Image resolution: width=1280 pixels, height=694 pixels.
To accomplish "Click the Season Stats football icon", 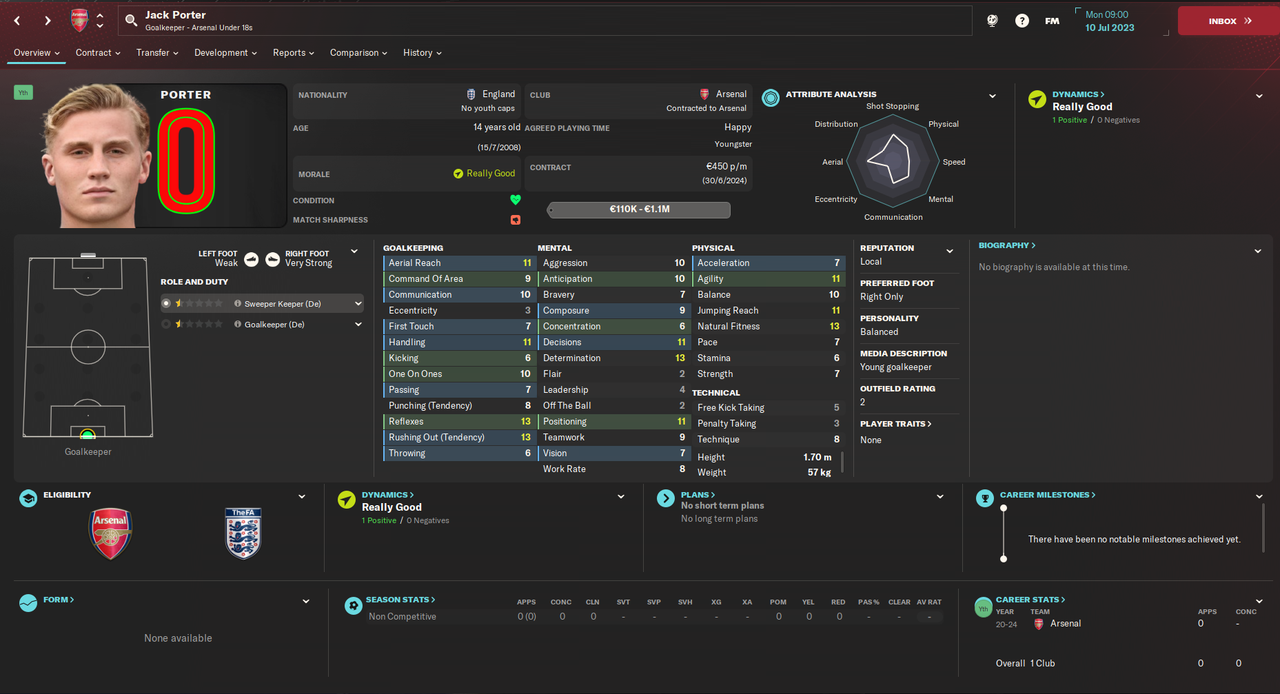I will click(x=353, y=605).
